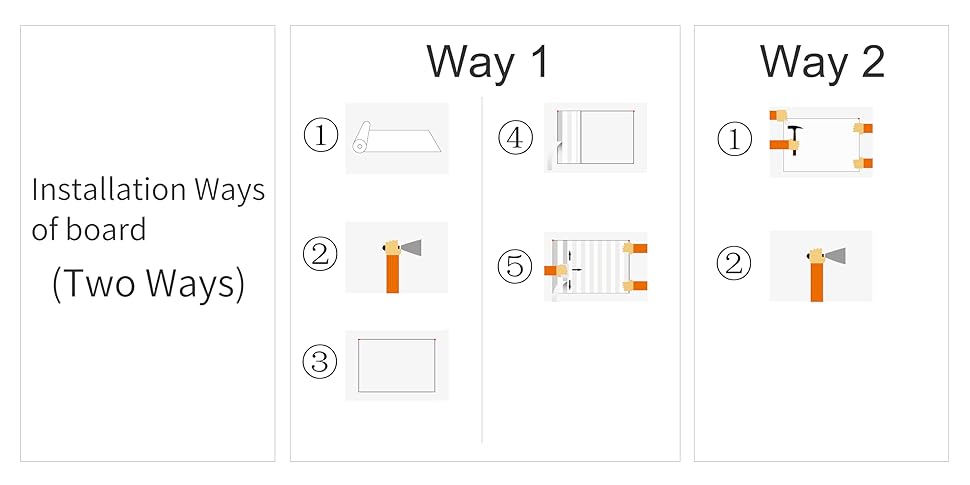Click the vertical divider line in Way 1 panel
Image resolution: width=970 pixels, height=485 pixels.
[x=482, y=270]
